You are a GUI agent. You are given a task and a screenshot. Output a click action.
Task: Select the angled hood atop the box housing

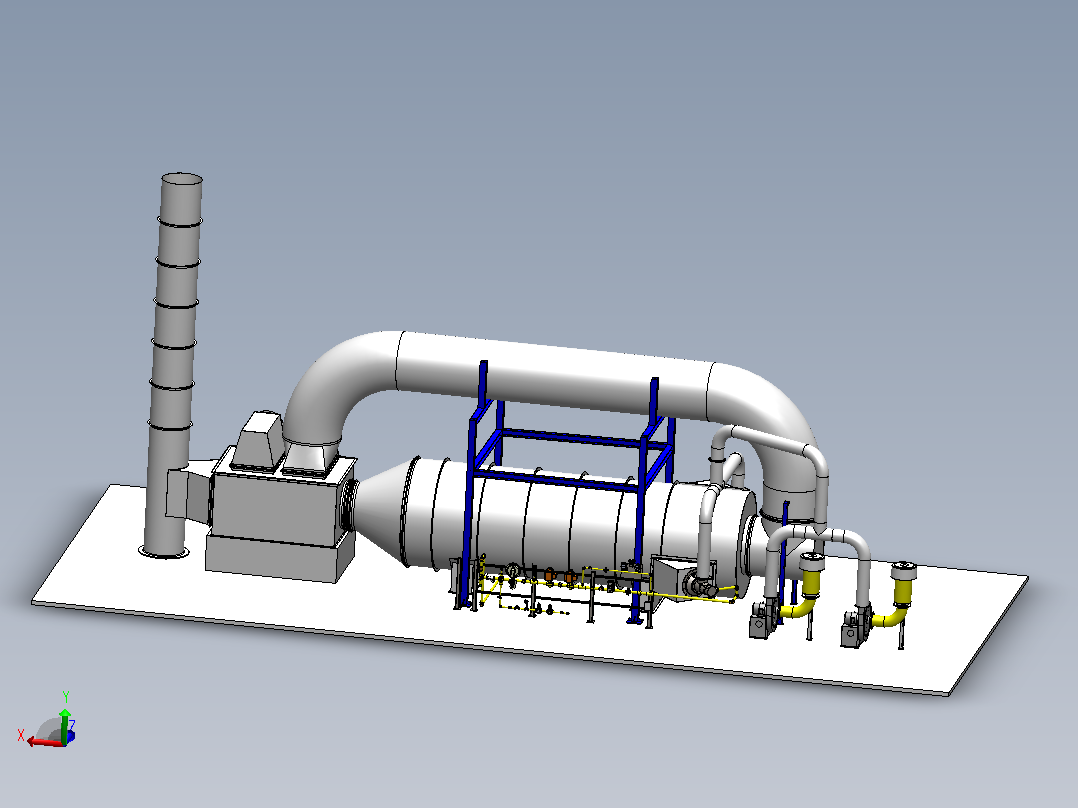coord(258,440)
